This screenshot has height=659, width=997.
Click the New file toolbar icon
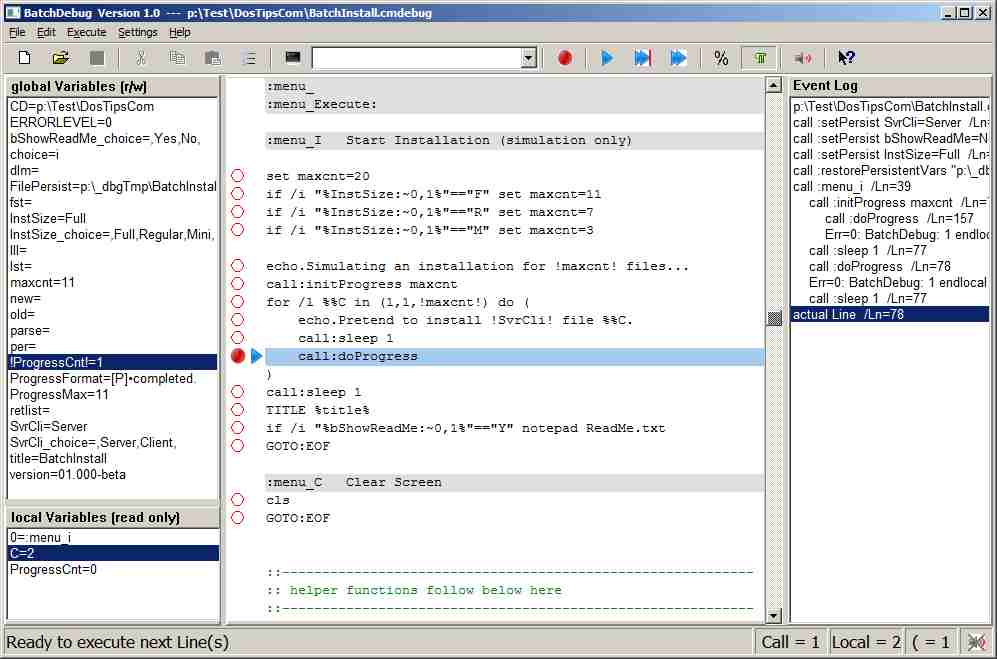point(24,58)
